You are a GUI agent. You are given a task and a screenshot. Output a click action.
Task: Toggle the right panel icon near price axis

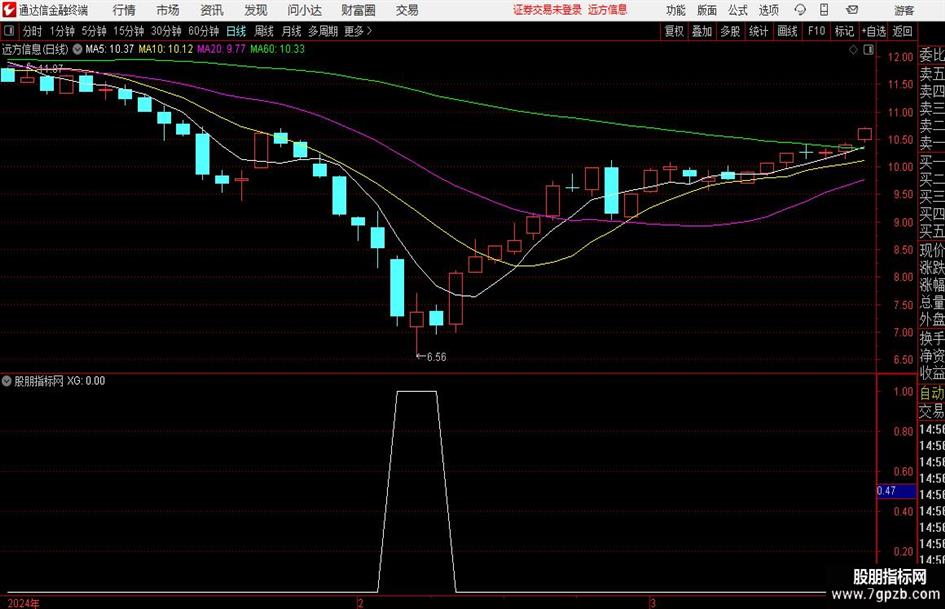pos(868,50)
